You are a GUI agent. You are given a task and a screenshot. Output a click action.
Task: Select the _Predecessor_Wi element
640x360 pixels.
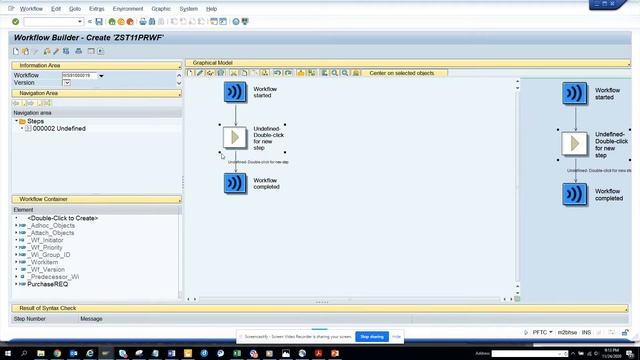(x=53, y=277)
